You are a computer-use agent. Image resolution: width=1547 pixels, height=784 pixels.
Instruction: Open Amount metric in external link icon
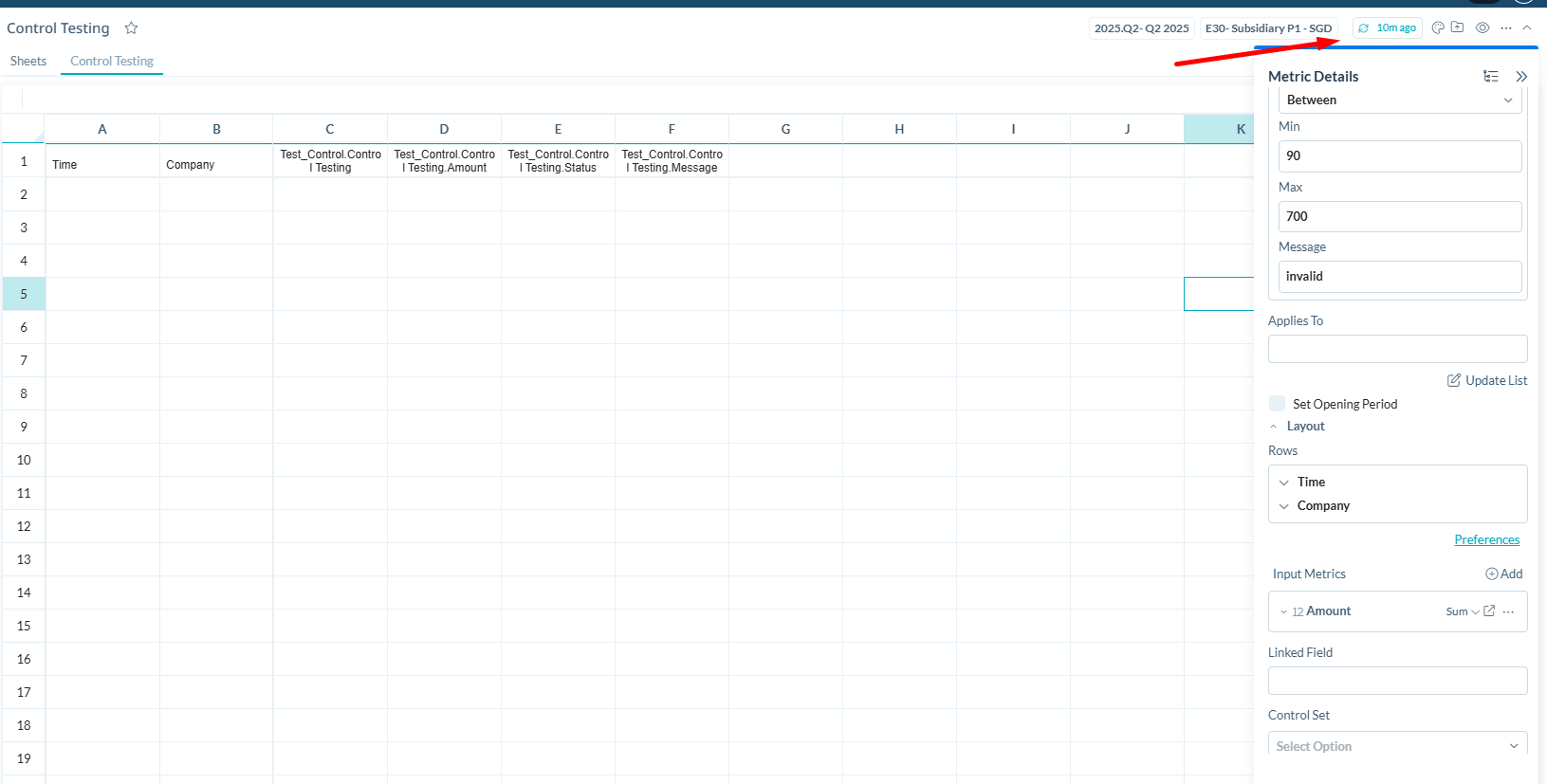(1489, 611)
